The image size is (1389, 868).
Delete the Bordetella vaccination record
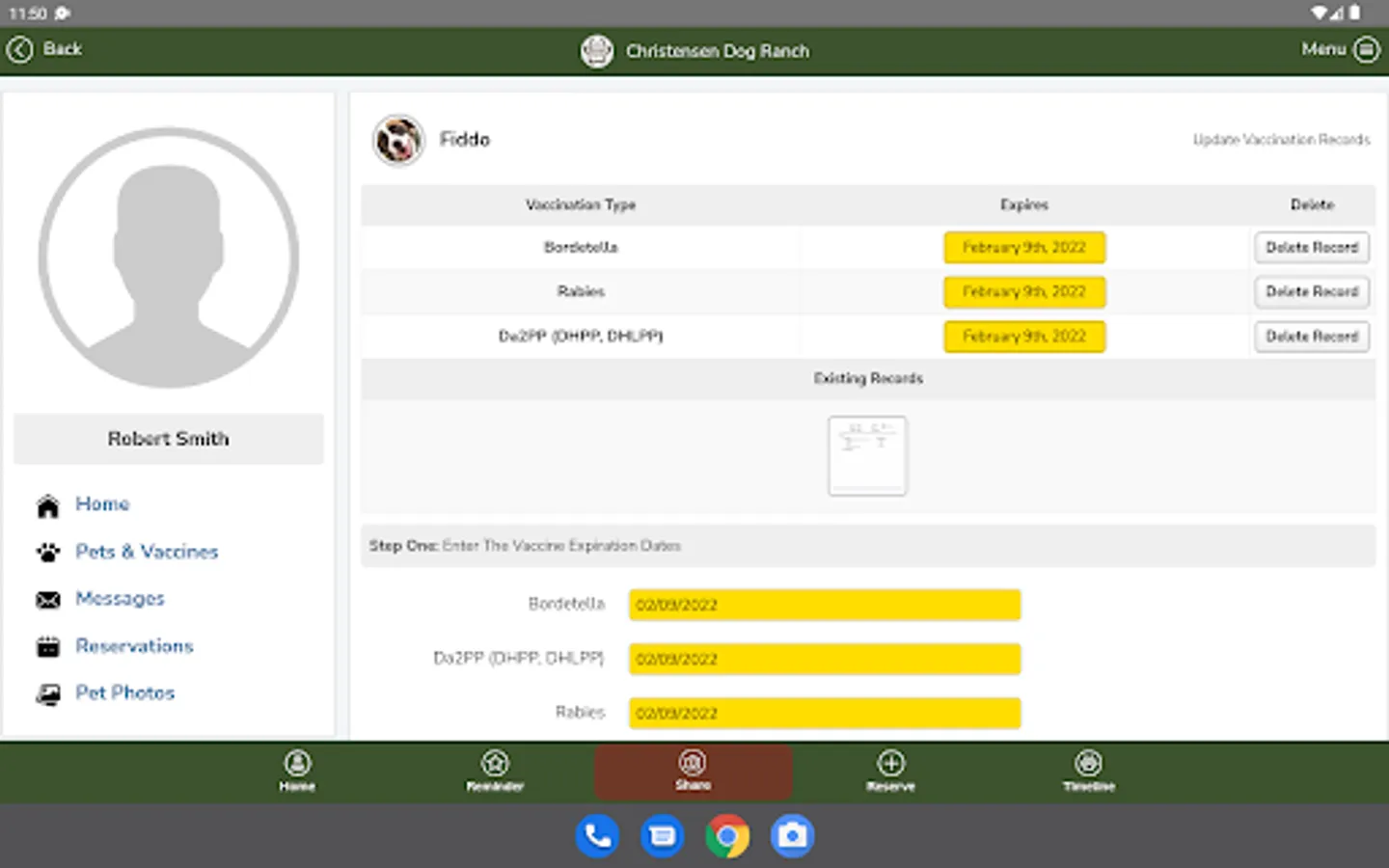[x=1312, y=248]
